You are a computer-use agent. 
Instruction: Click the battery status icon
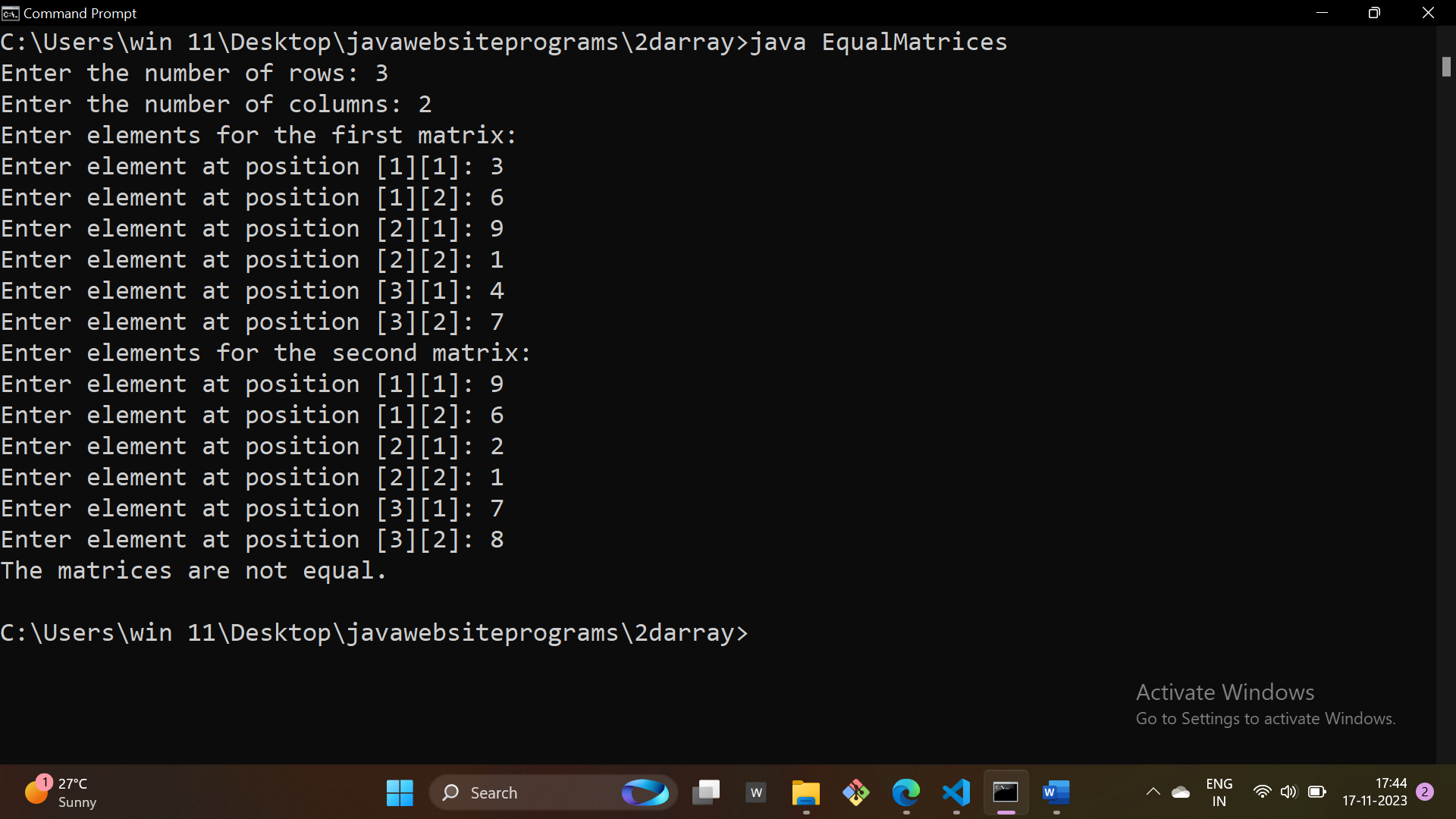coord(1317,792)
